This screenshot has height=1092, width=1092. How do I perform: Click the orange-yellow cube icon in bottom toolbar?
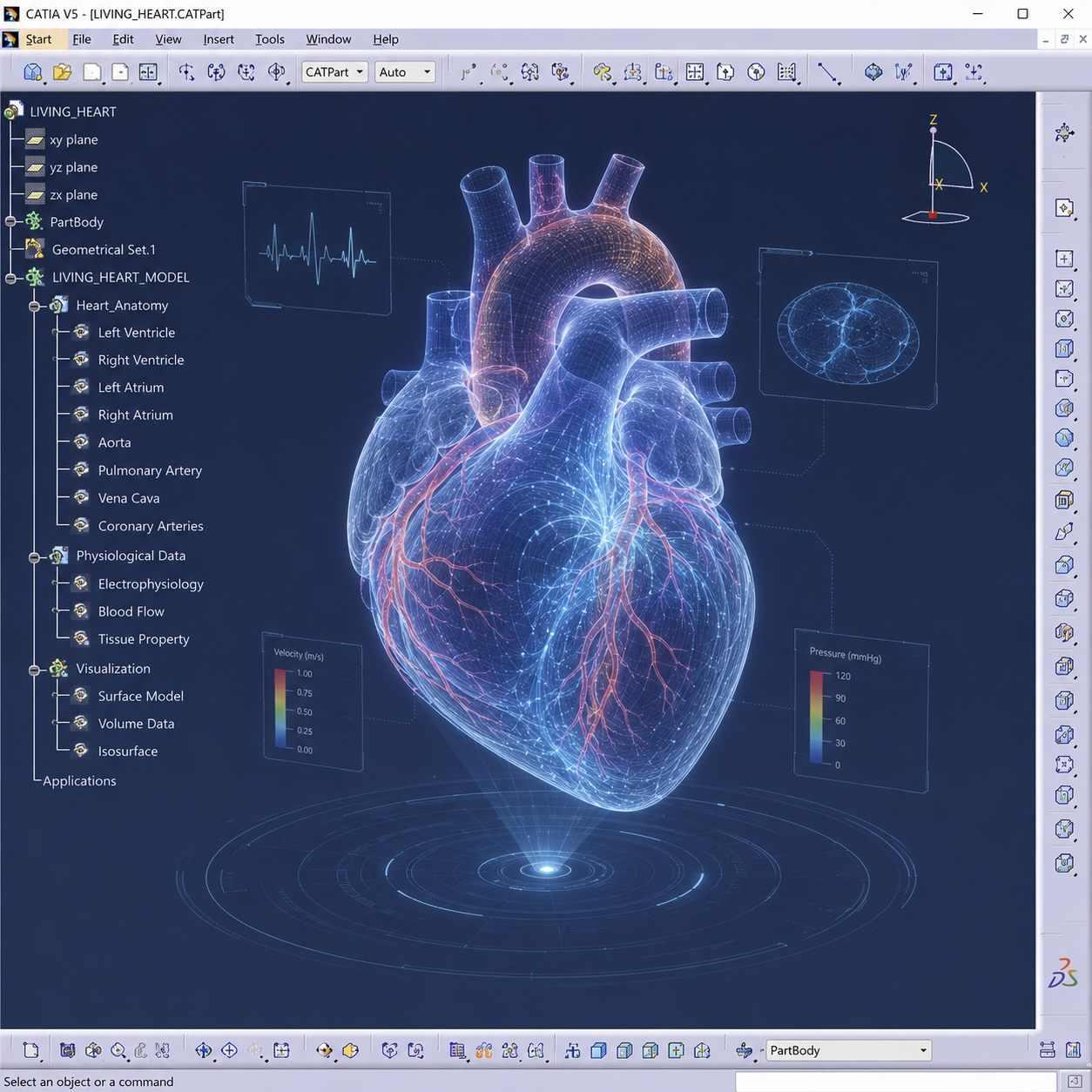tap(351, 1051)
